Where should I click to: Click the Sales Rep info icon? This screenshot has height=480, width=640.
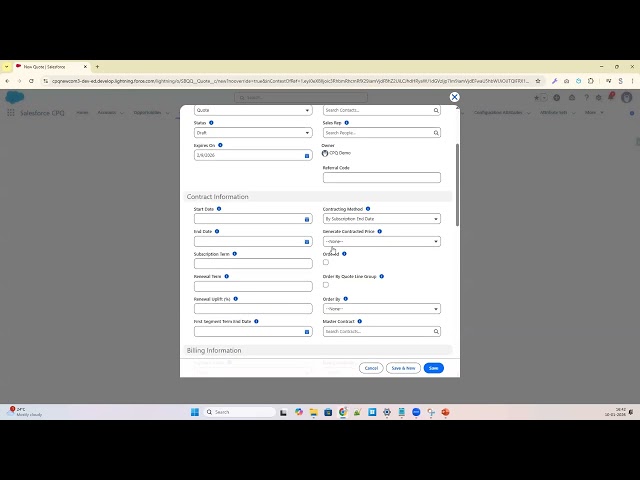[347, 122]
